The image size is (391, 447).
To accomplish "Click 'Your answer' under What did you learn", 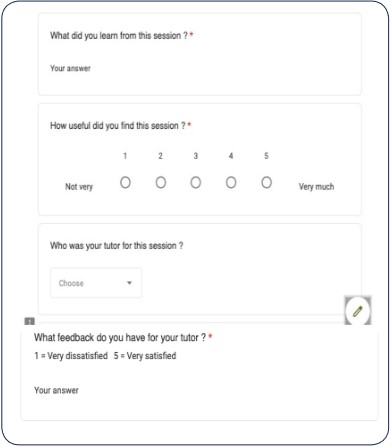I will click(70, 68).
